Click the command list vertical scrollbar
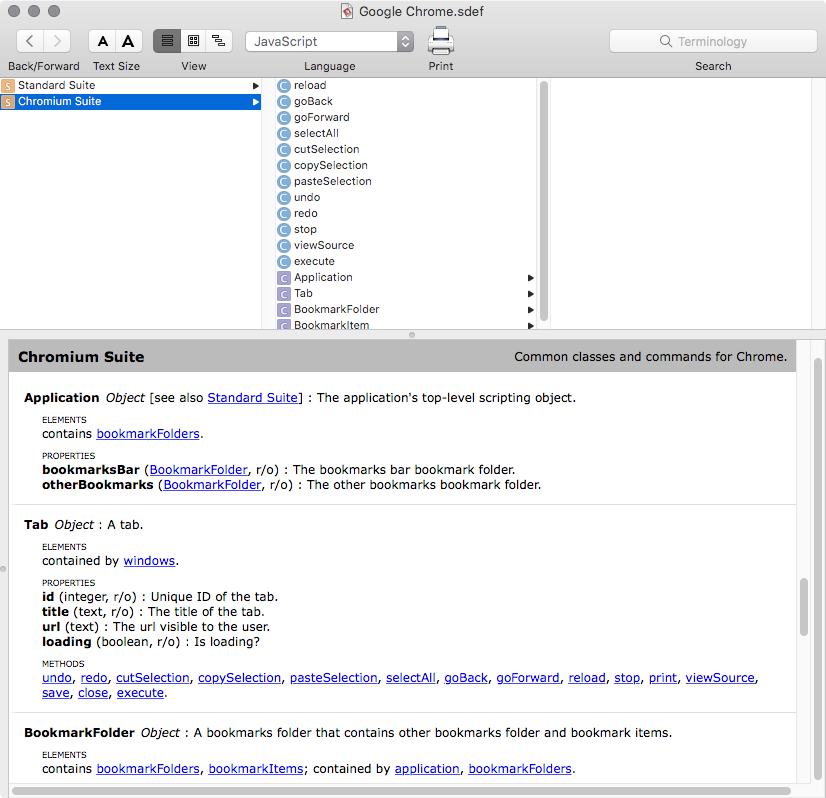 [x=544, y=200]
